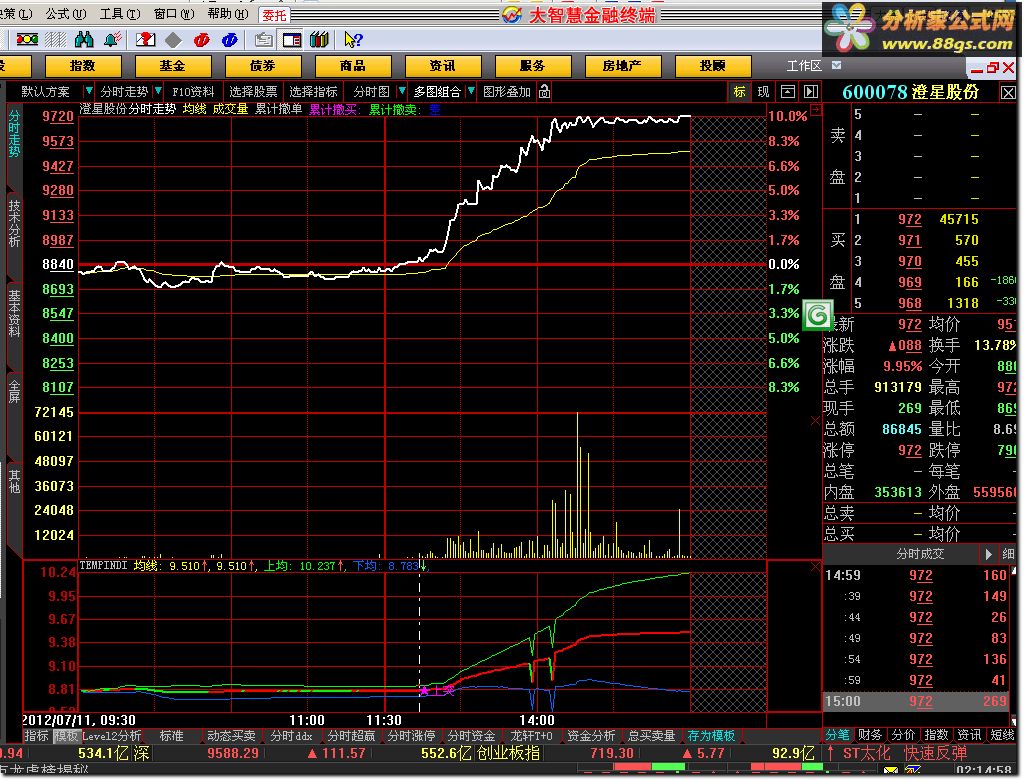Open F10资料 from the chart toolbar
Image resolution: width=1024 pixels, height=780 pixels.
pyautogui.click(x=193, y=91)
